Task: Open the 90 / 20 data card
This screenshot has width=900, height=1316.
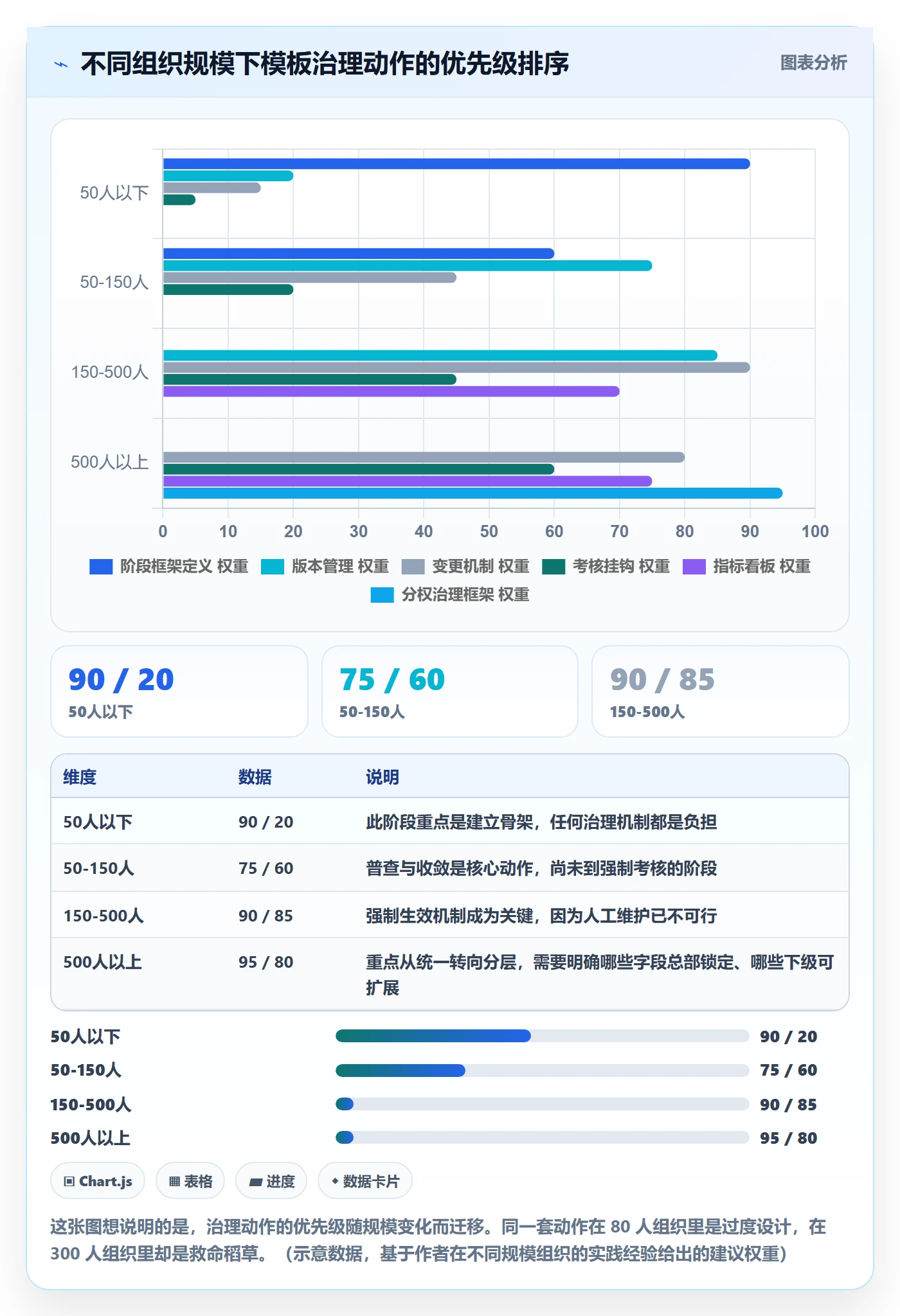Action: [179, 691]
